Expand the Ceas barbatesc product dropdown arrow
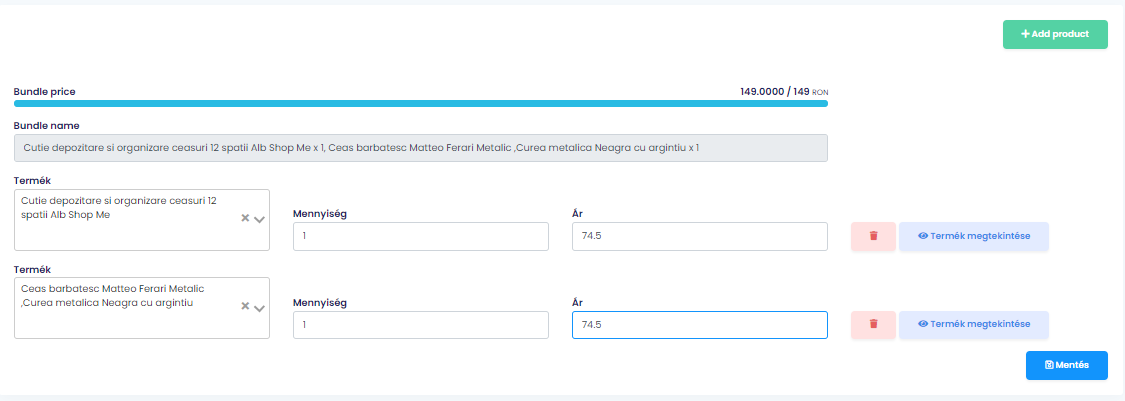The image size is (1125, 401). [x=260, y=308]
